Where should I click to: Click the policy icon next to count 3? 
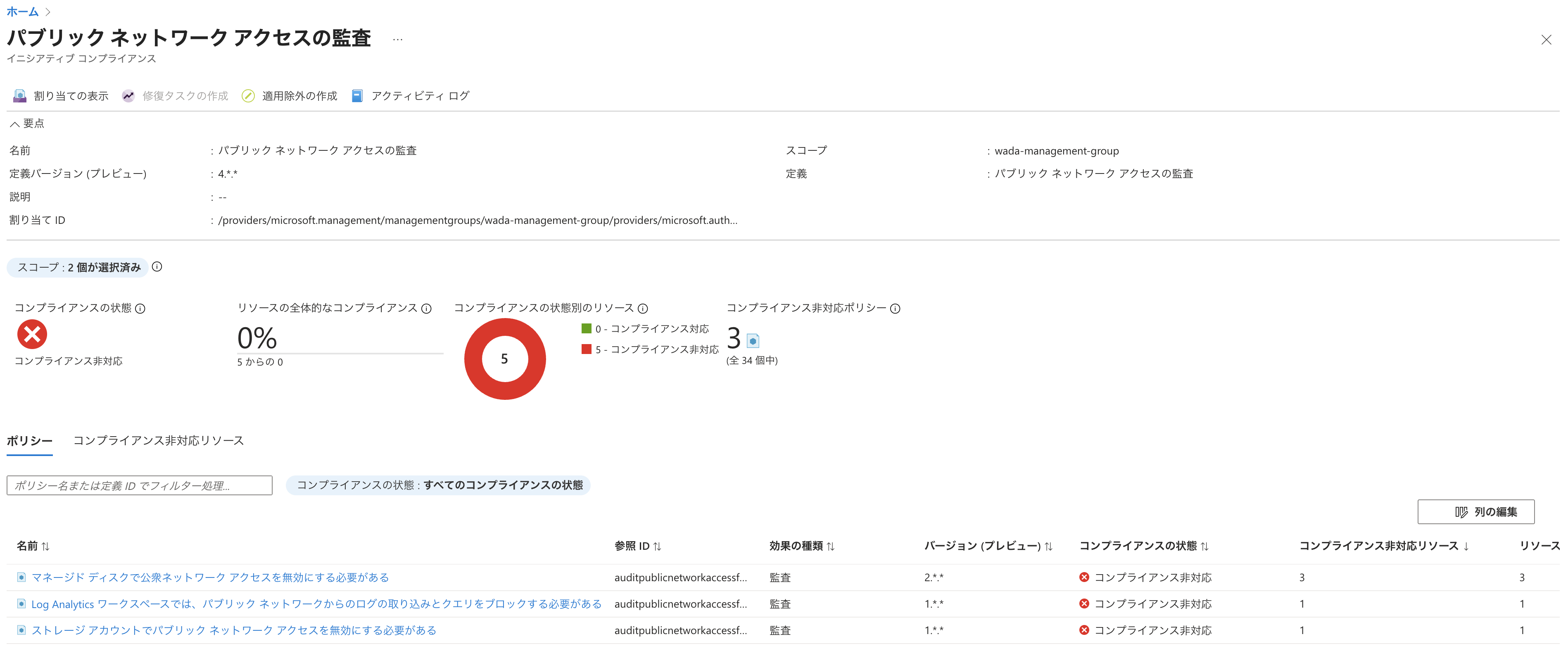753,340
